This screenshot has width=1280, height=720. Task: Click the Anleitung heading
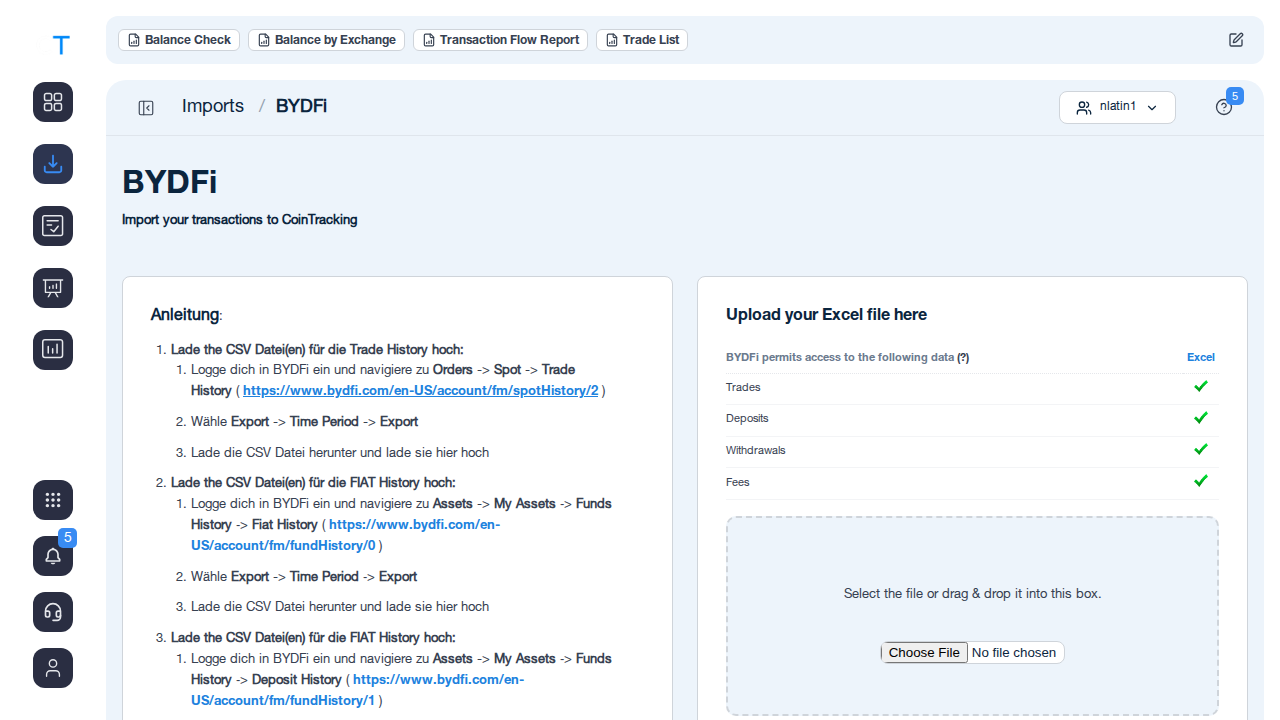pyautogui.click(x=186, y=315)
